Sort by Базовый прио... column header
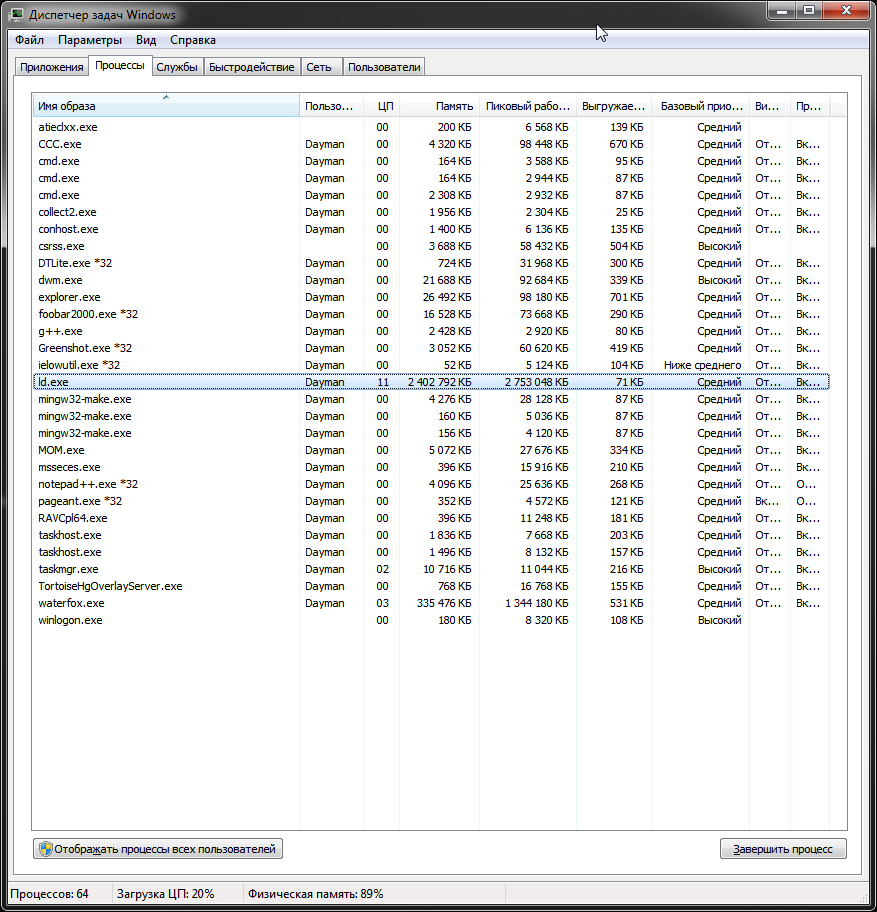877x912 pixels. tap(701, 106)
